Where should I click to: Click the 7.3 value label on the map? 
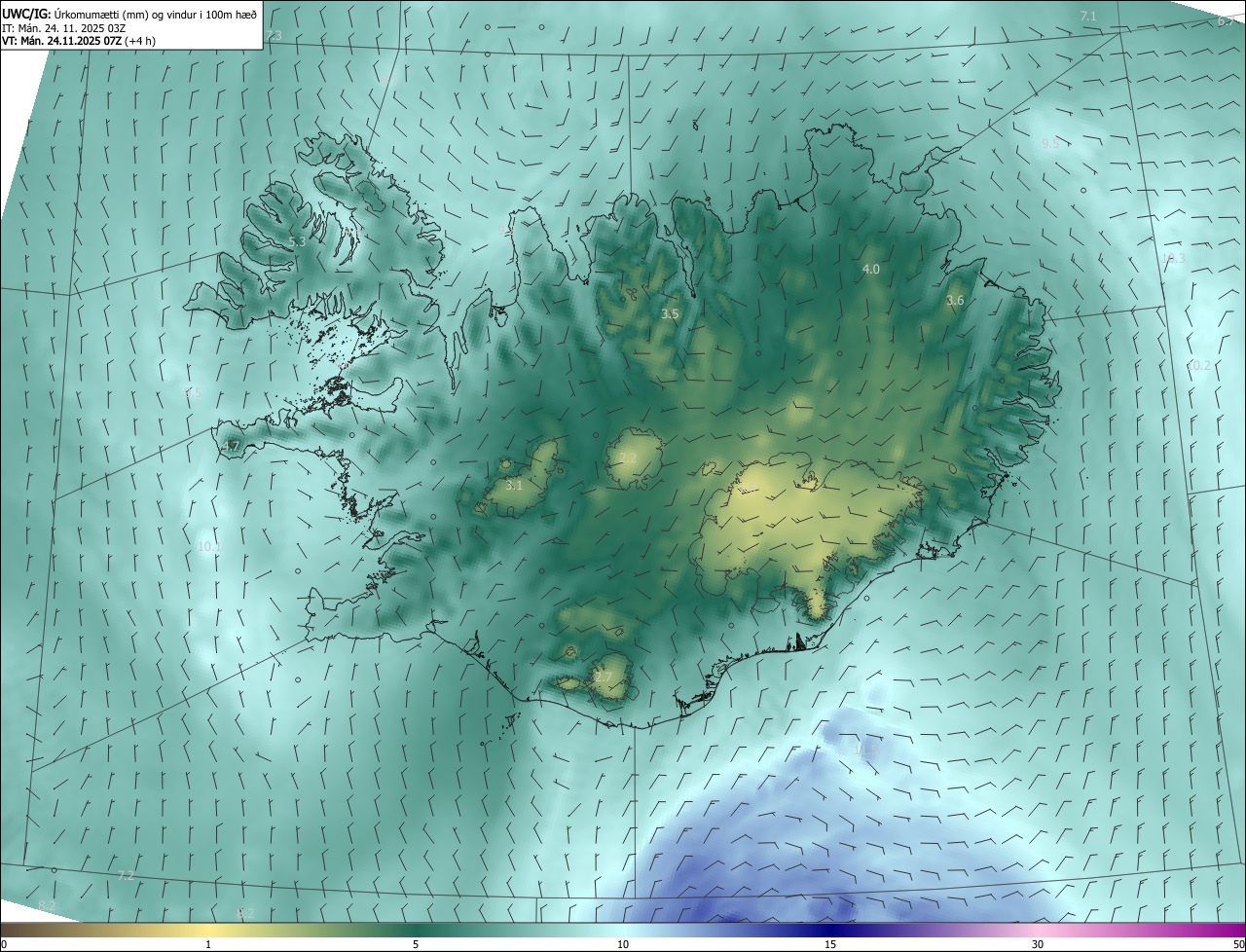coord(274,36)
